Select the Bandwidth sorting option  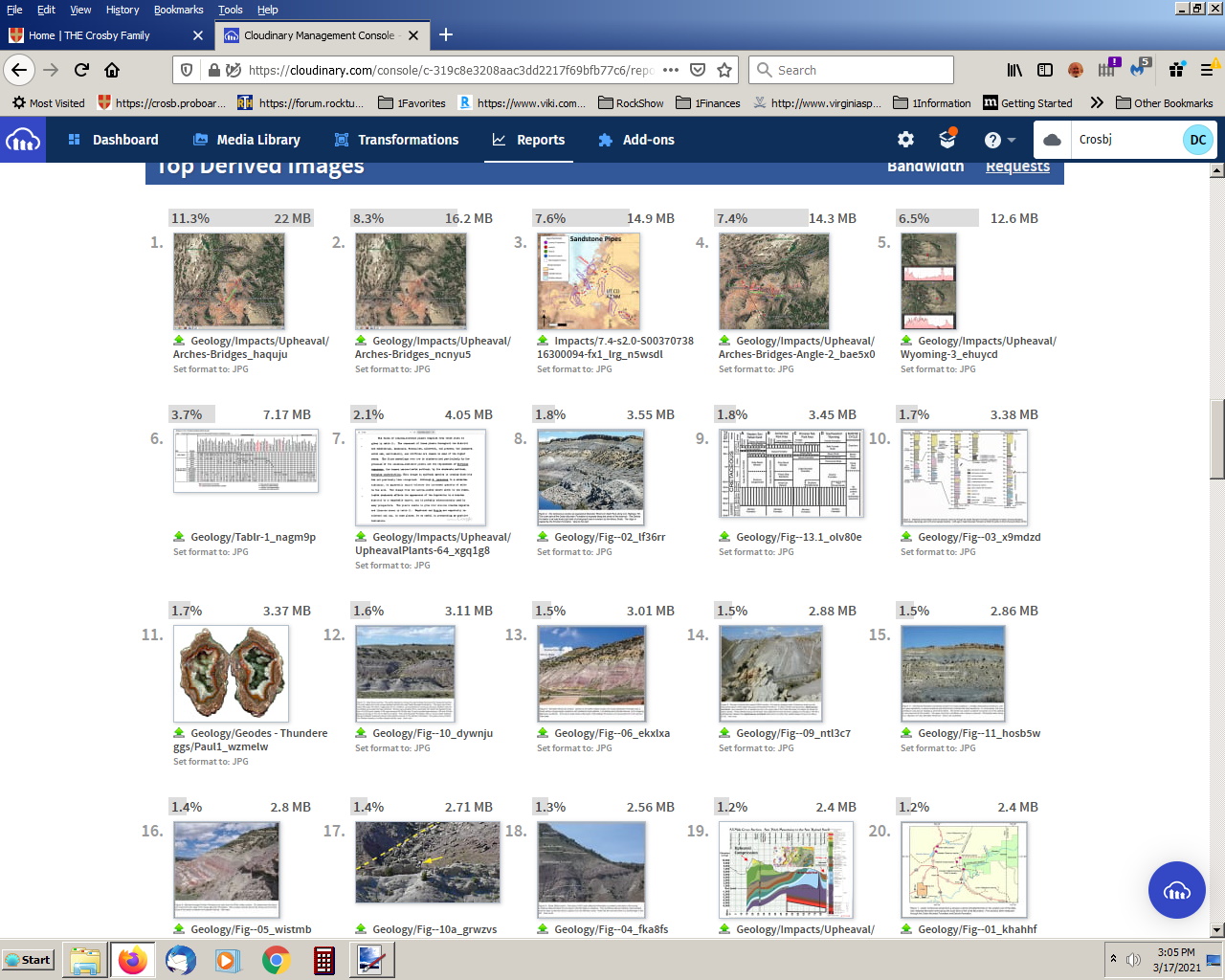point(925,167)
